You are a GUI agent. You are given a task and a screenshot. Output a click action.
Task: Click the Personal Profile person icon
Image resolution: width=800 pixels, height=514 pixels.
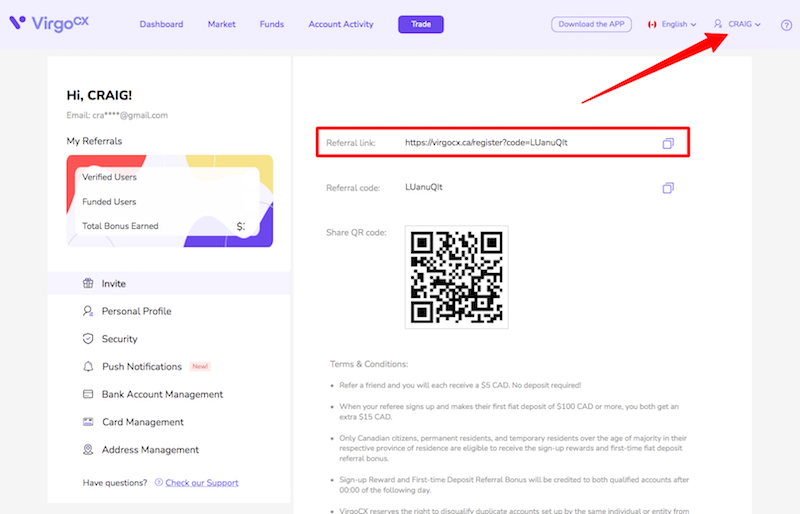coord(88,311)
